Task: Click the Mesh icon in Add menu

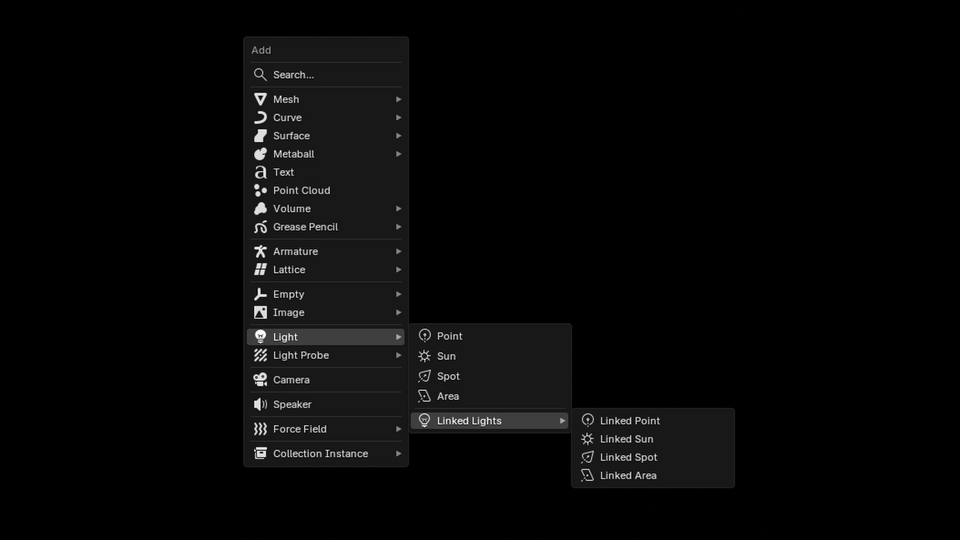Action: click(260, 99)
